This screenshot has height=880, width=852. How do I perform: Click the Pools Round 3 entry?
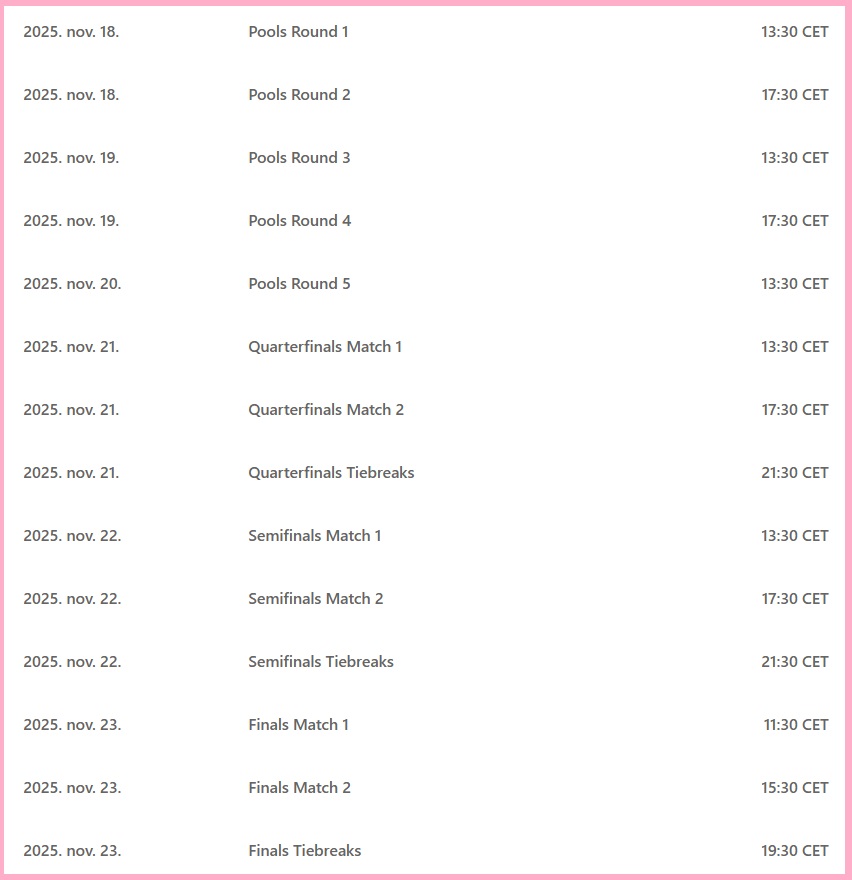click(299, 158)
